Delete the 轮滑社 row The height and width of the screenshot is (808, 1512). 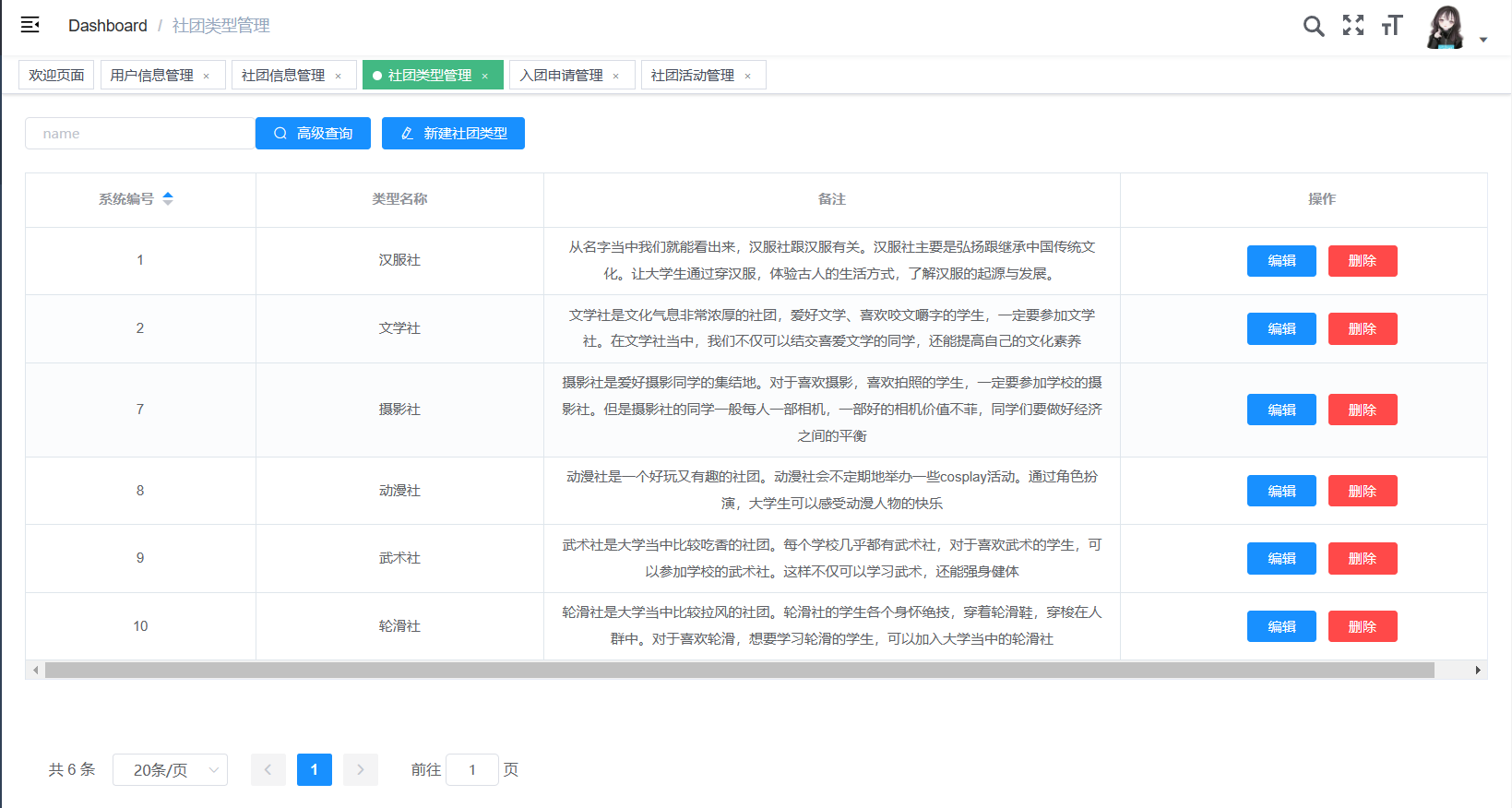(1362, 626)
